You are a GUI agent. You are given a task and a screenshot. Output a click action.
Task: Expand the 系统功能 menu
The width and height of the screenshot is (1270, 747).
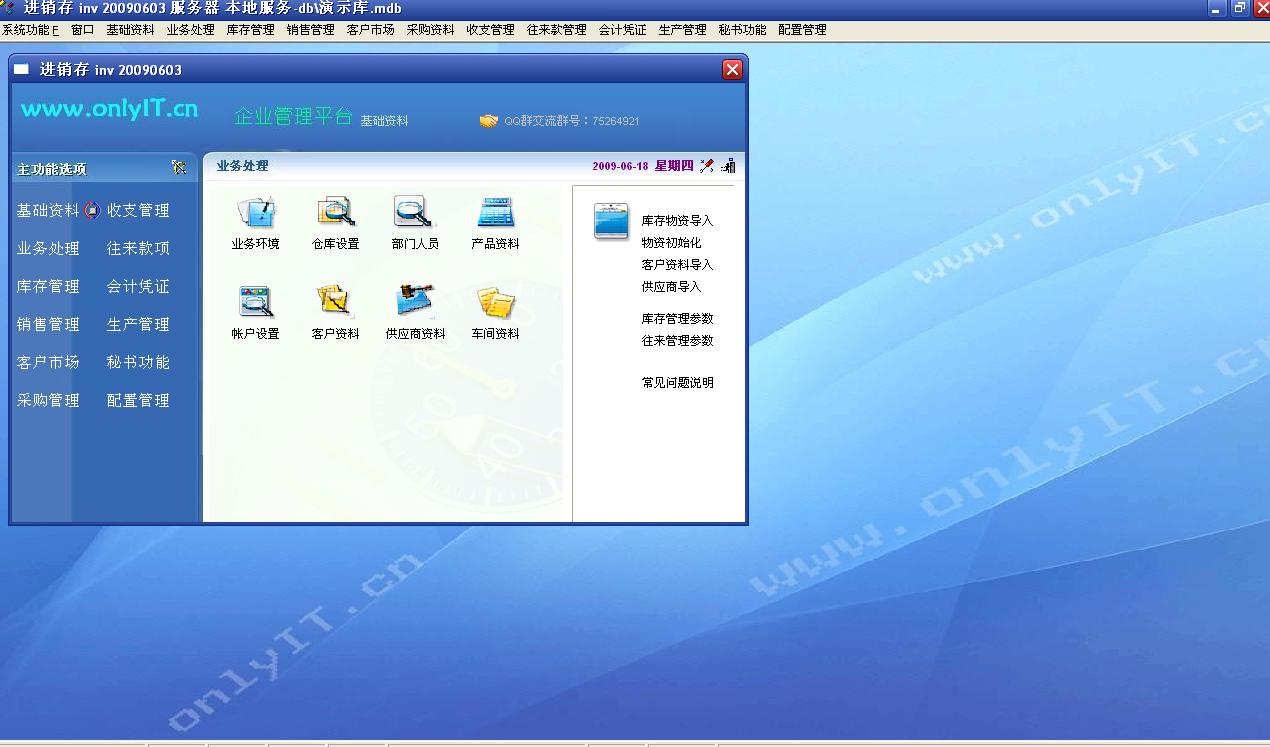click(x=30, y=30)
